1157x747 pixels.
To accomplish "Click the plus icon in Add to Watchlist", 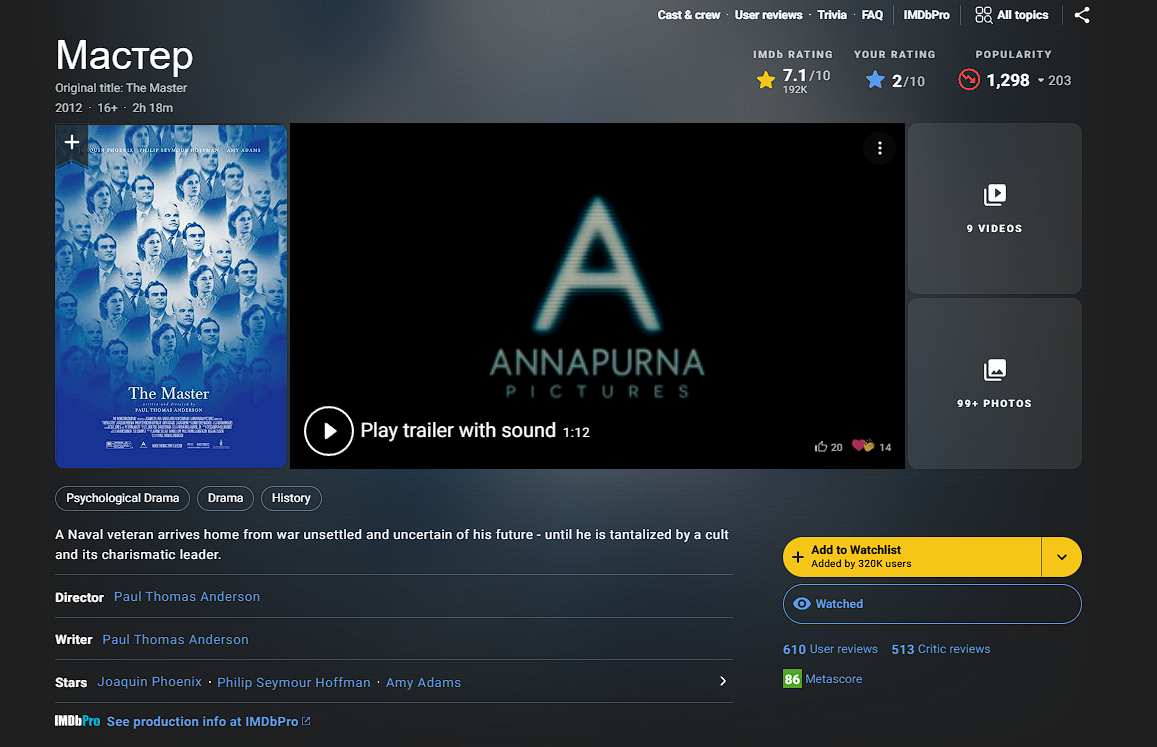I will pos(798,557).
